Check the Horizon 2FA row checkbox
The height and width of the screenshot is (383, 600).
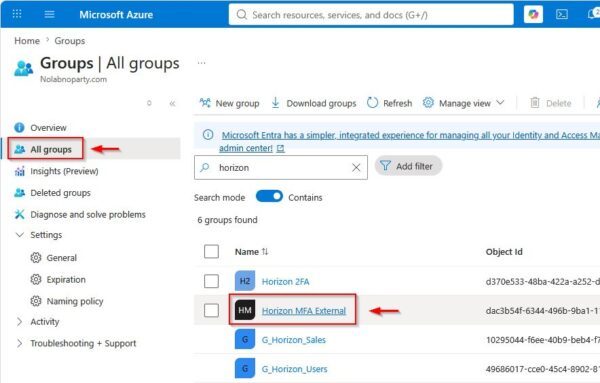pyautogui.click(x=211, y=281)
